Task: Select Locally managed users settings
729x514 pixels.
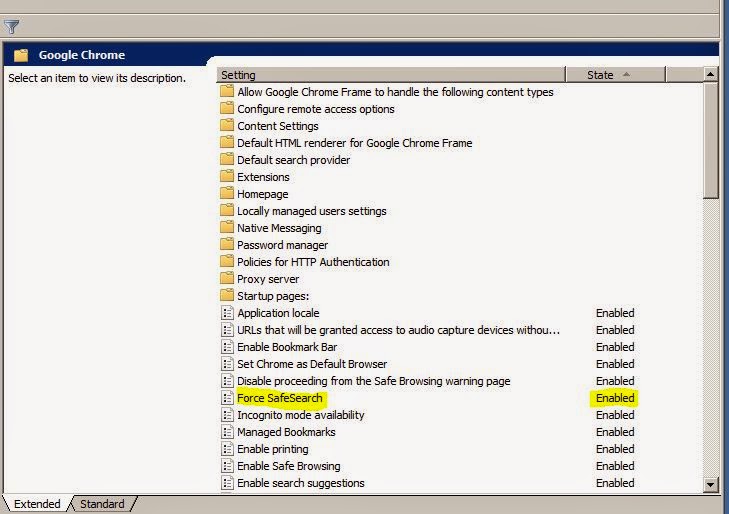Action: click(x=311, y=211)
